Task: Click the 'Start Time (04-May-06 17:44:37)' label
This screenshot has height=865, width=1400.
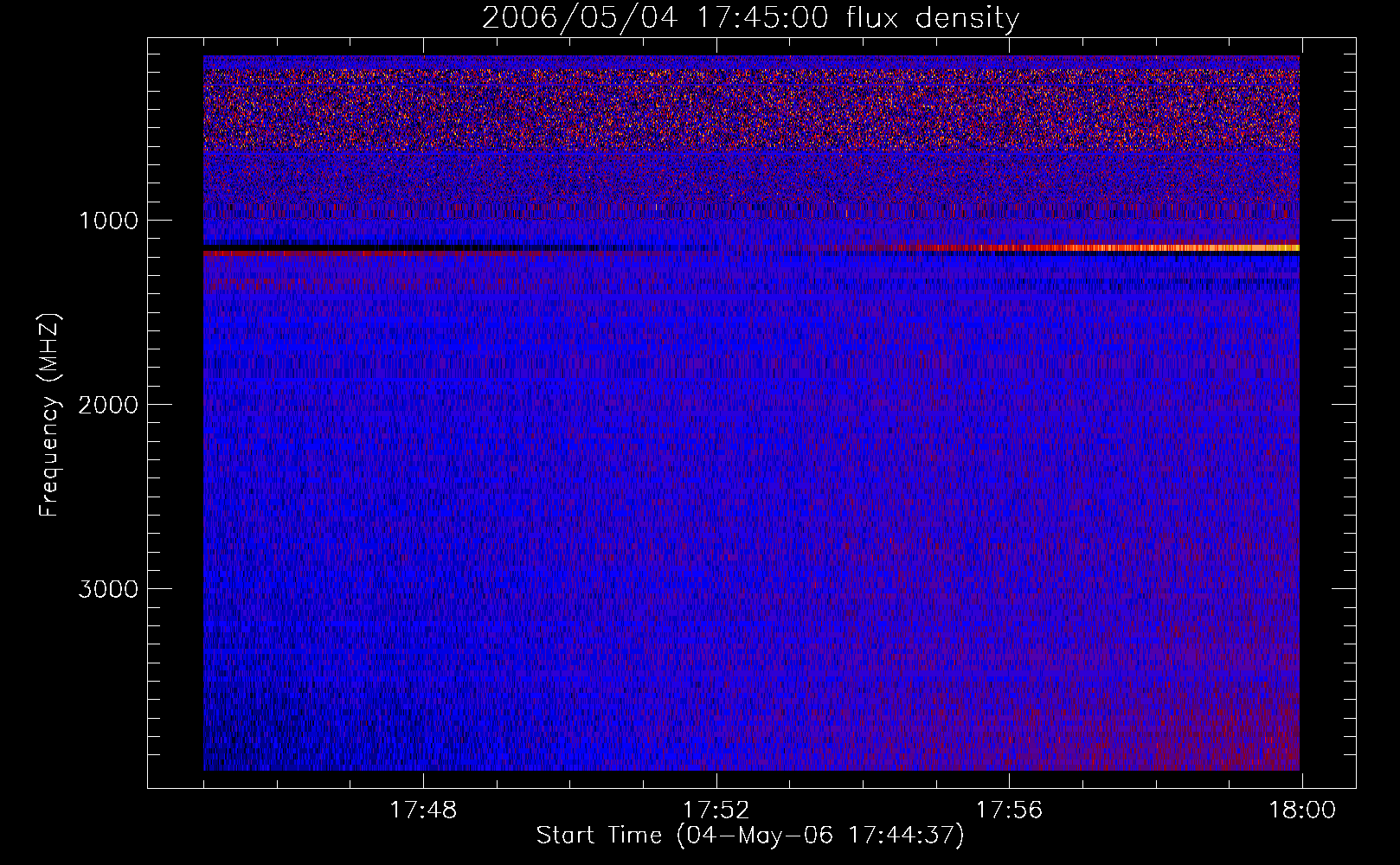Action: coord(750,836)
